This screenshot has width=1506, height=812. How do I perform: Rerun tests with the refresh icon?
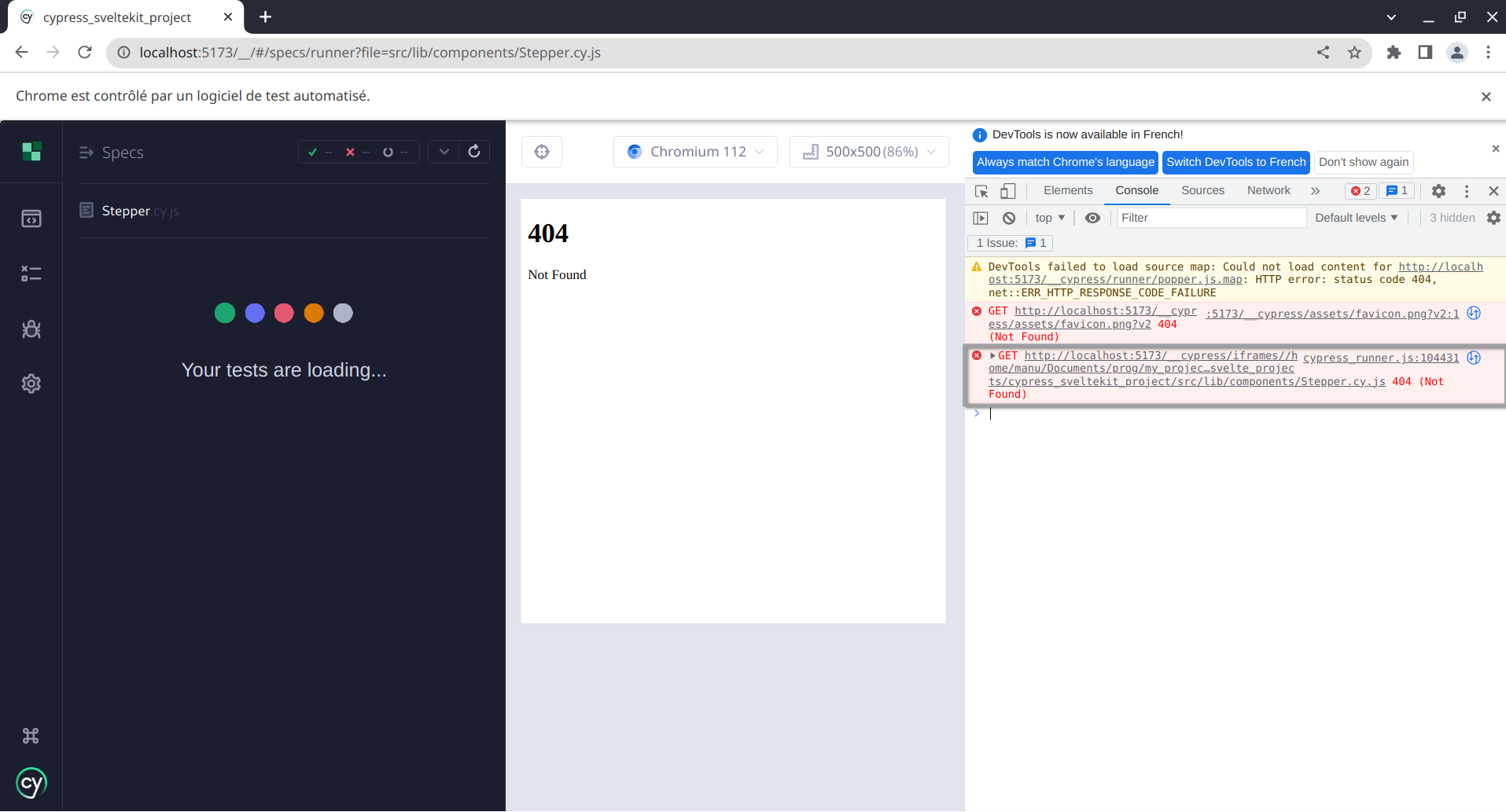coord(474,151)
